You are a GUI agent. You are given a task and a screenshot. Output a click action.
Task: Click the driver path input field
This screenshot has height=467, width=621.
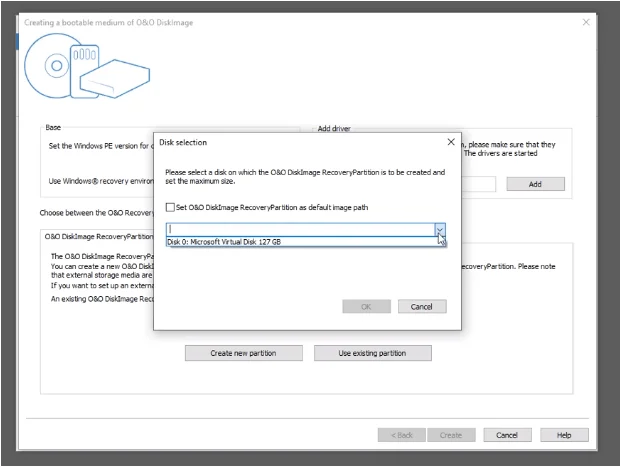pos(478,184)
